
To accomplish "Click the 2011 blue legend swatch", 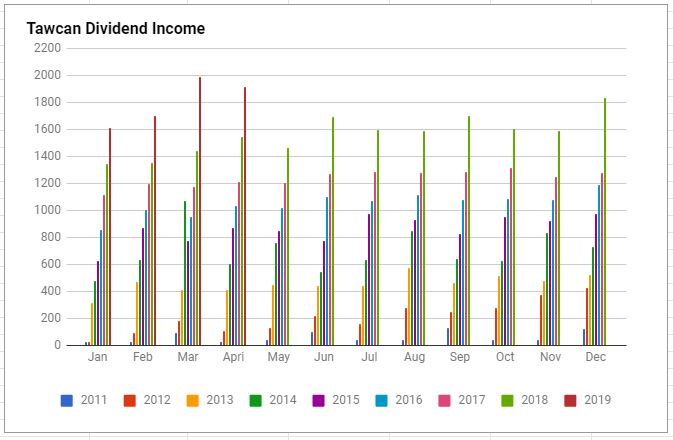I will (67, 400).
